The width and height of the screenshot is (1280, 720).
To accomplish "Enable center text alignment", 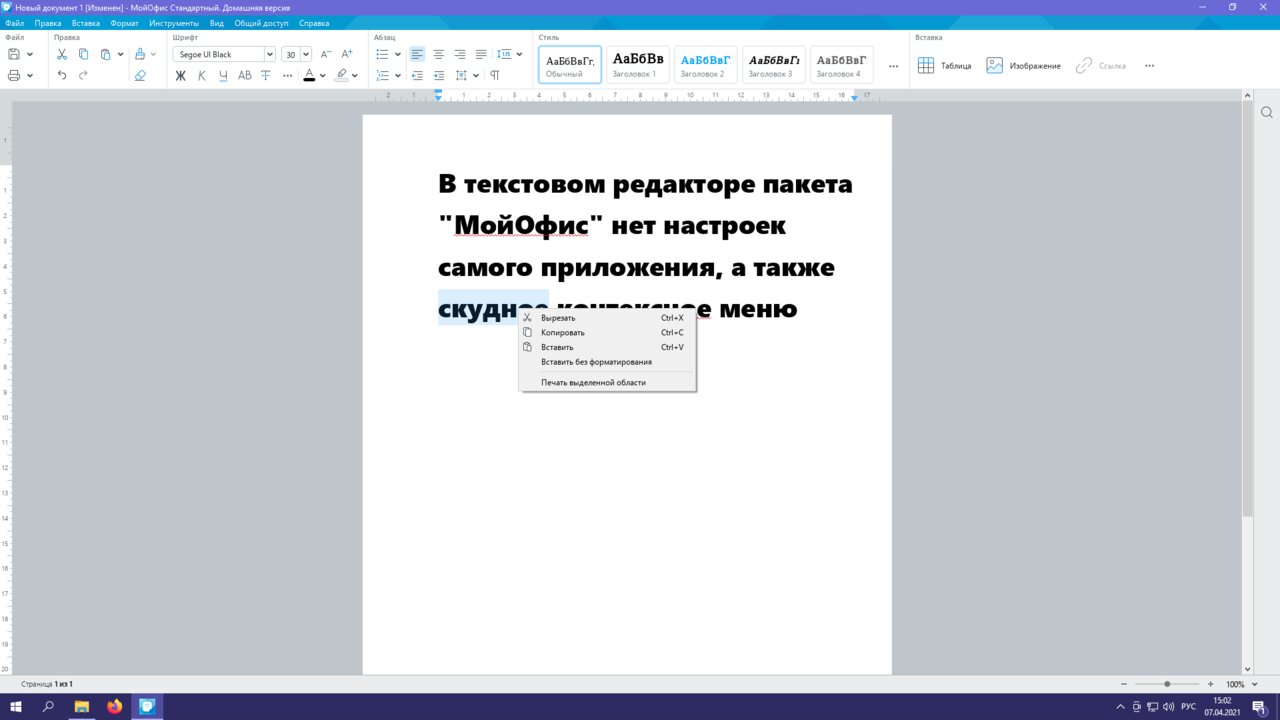I will tap(438, 54).
